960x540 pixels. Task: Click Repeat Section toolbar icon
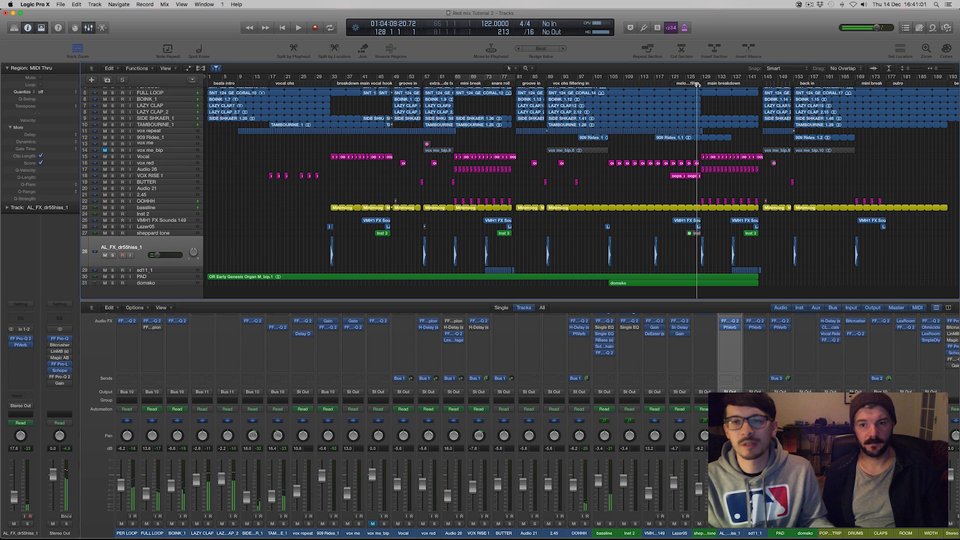click(x=647, y=50)
